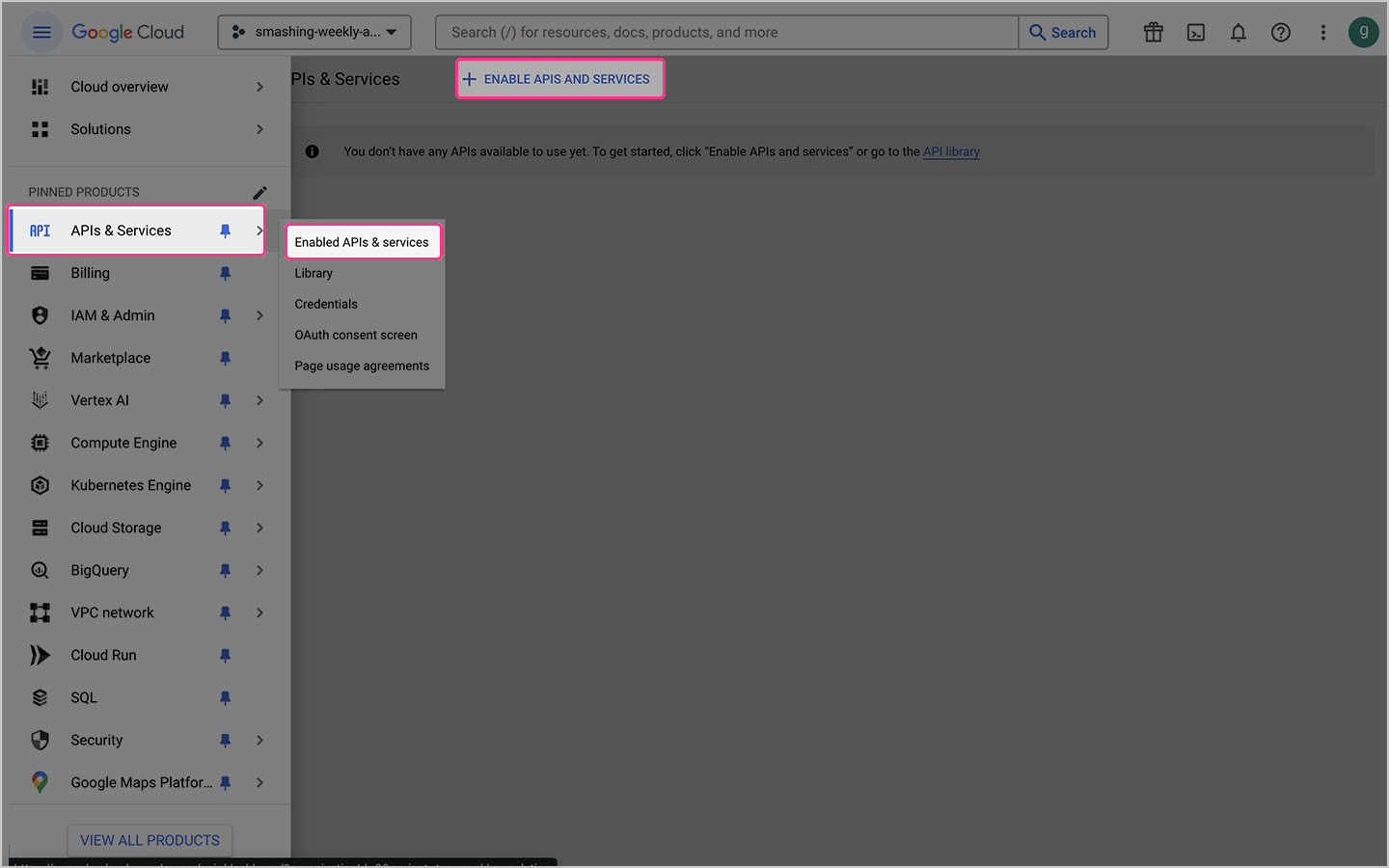
Task: Open the navigation hamburger menu
Action: [41, 32]
